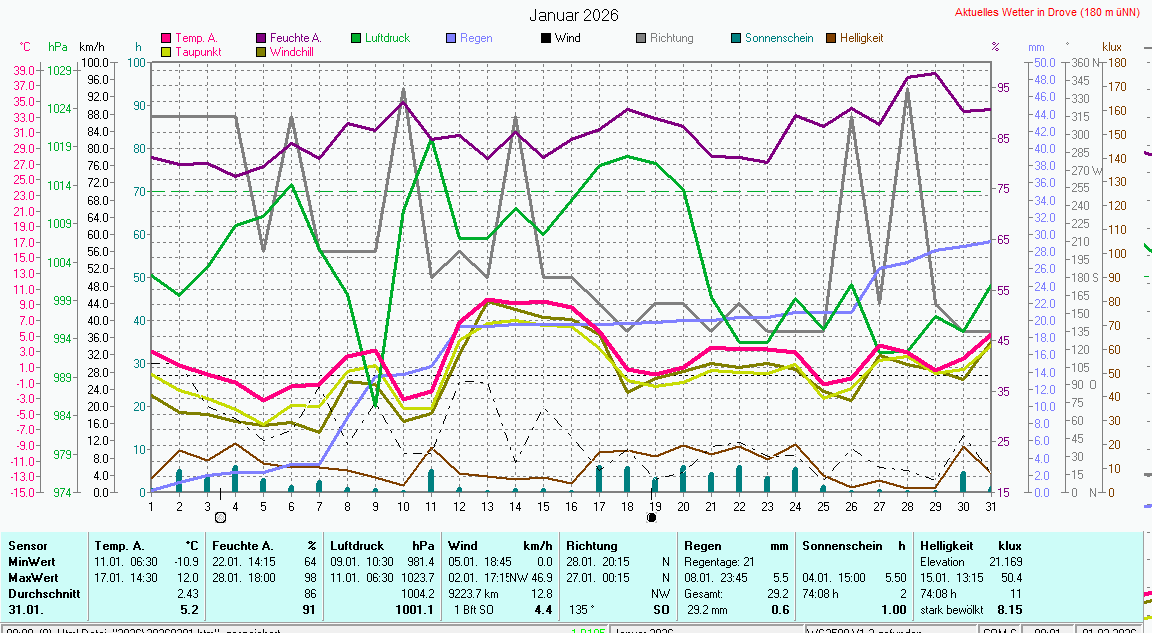Click the olive Windchill legend square

click(x=262, y=51)
